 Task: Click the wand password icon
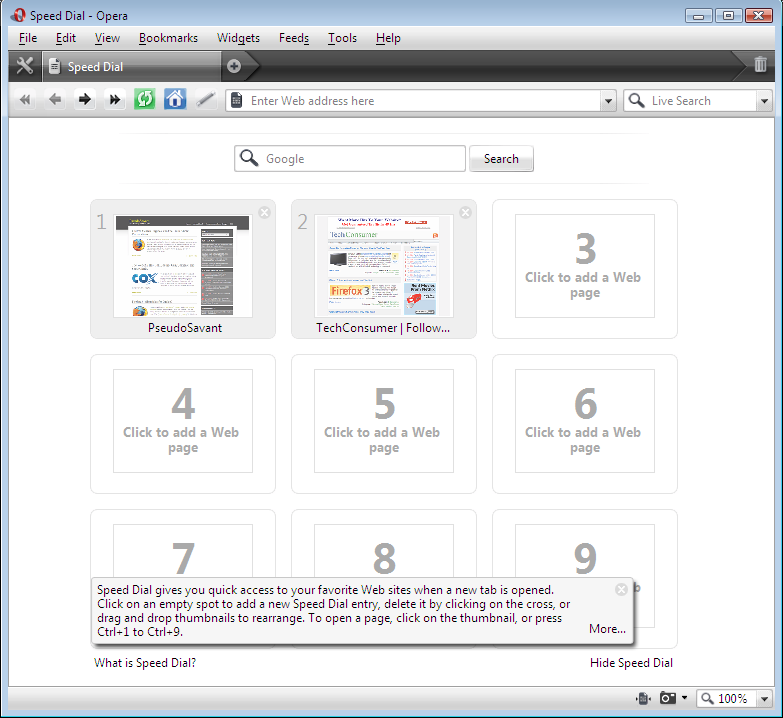(205, 100)
